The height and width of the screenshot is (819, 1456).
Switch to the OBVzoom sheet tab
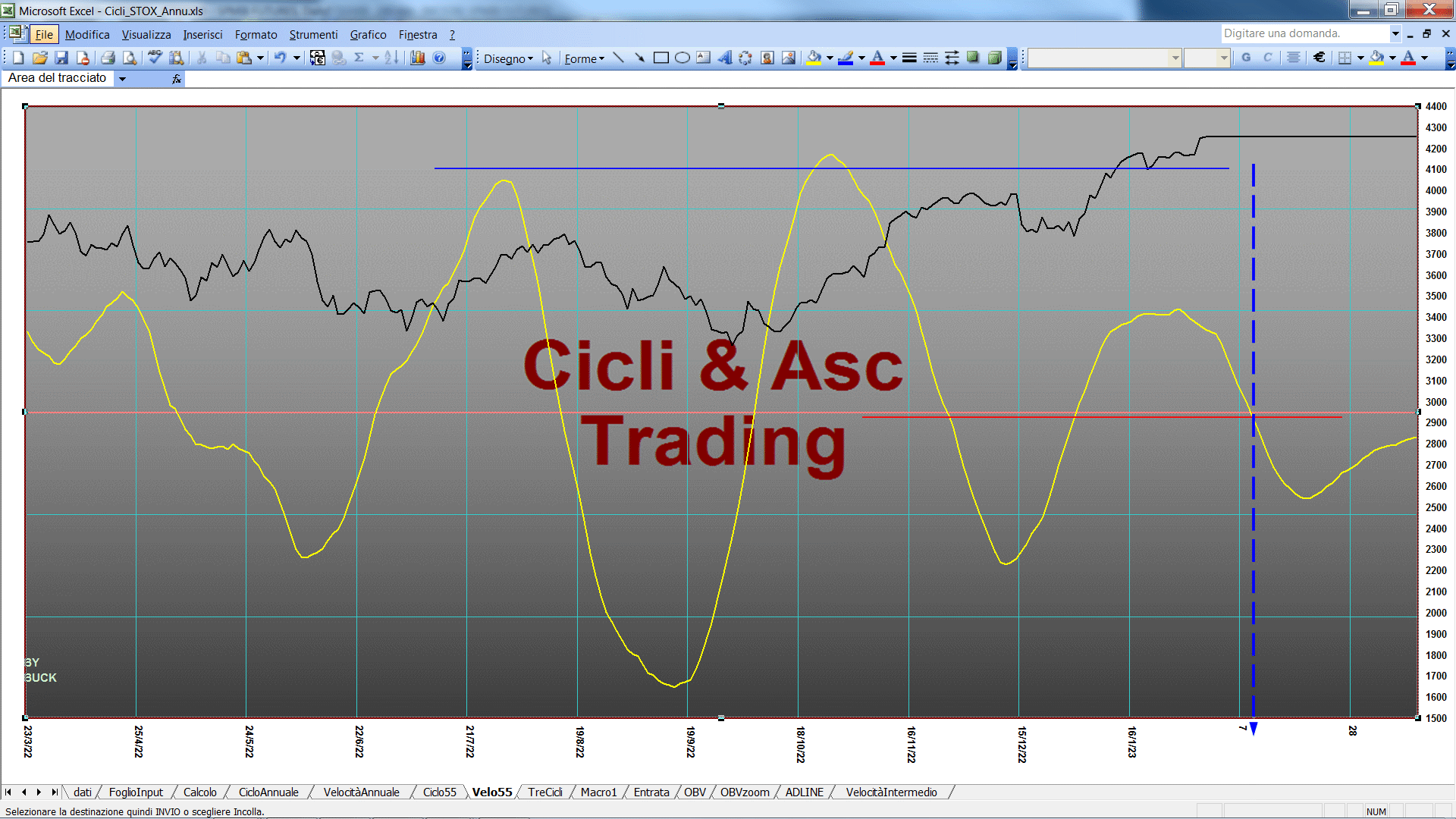[x=745, y=792]
